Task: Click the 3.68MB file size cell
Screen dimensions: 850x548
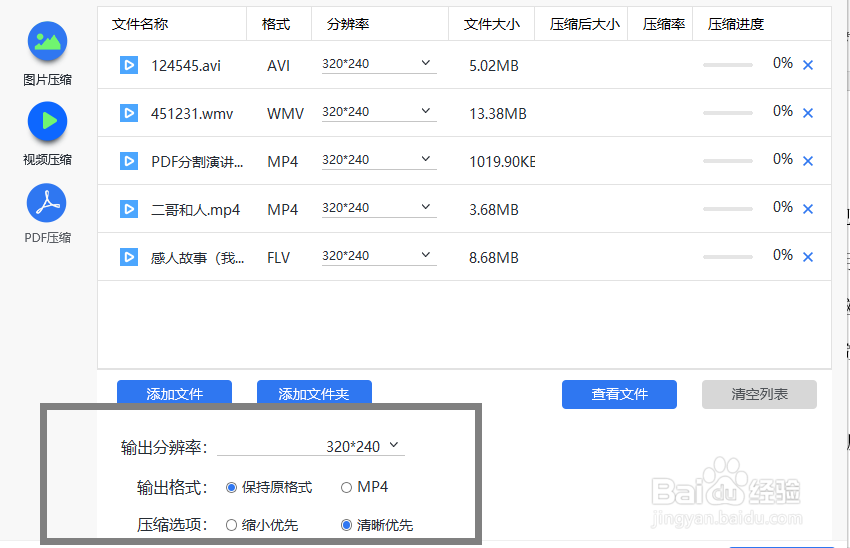Action: tap(494, 210)
